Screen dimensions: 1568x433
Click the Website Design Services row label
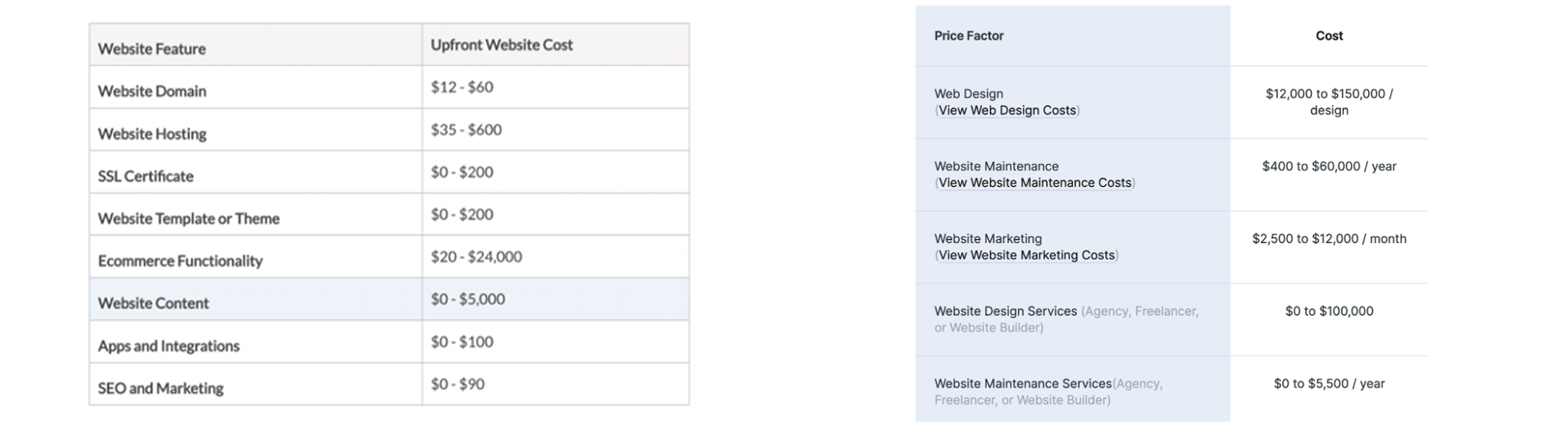coord(1006,311)
